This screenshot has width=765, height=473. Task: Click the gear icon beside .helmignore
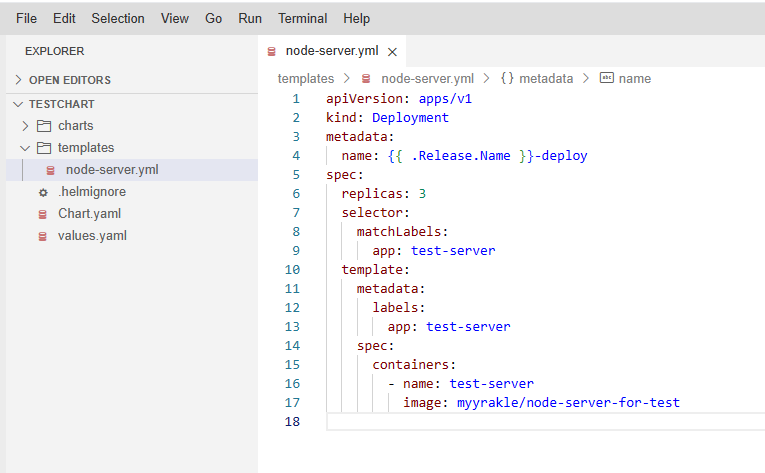coord(43,192)
